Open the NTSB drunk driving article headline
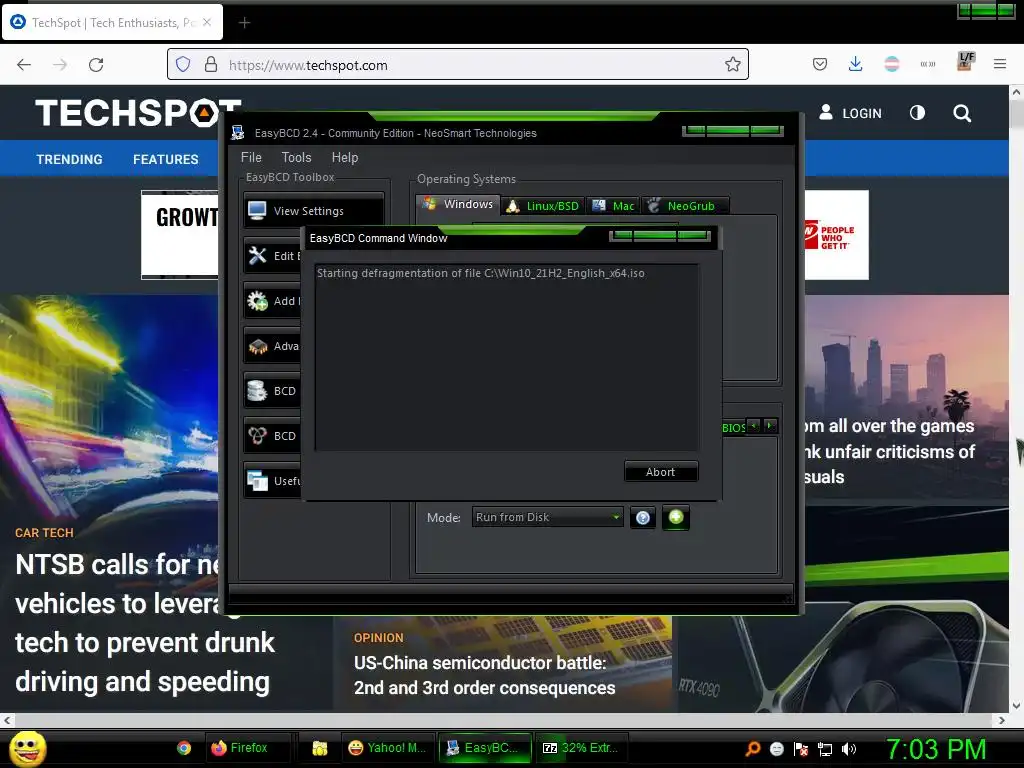Viewport: 1024px width, 768px height. click(x=145, y=622)
